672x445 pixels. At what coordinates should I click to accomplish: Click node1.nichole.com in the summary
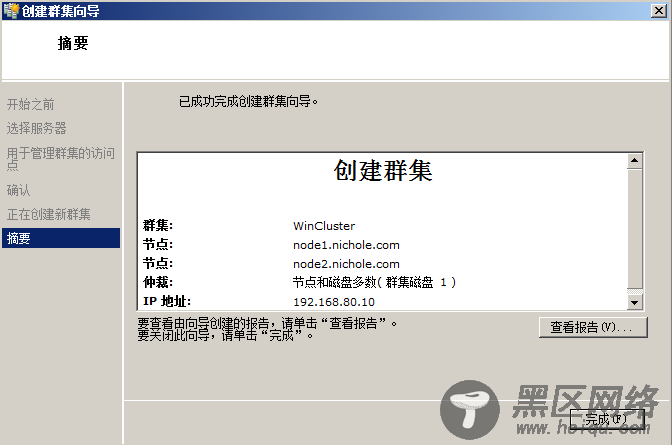(346, 245)
